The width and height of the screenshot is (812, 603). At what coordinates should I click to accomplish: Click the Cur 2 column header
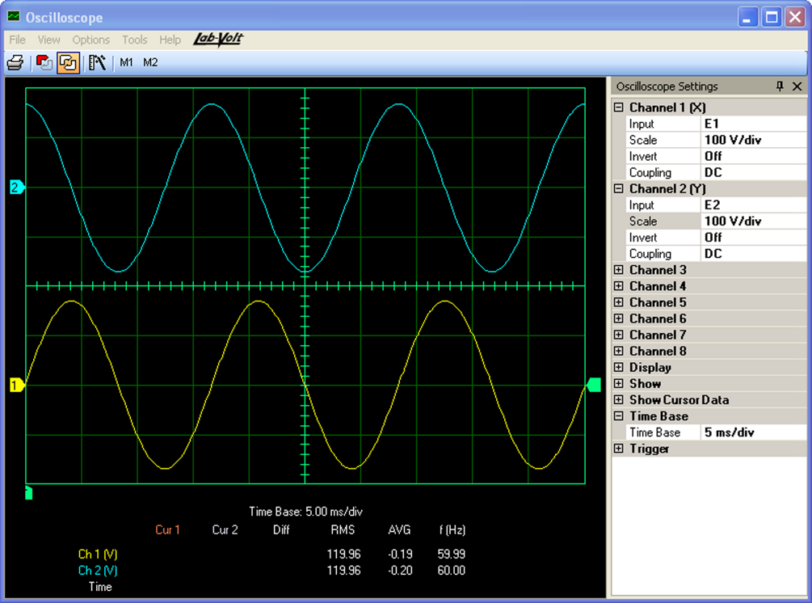click(225, 530)
